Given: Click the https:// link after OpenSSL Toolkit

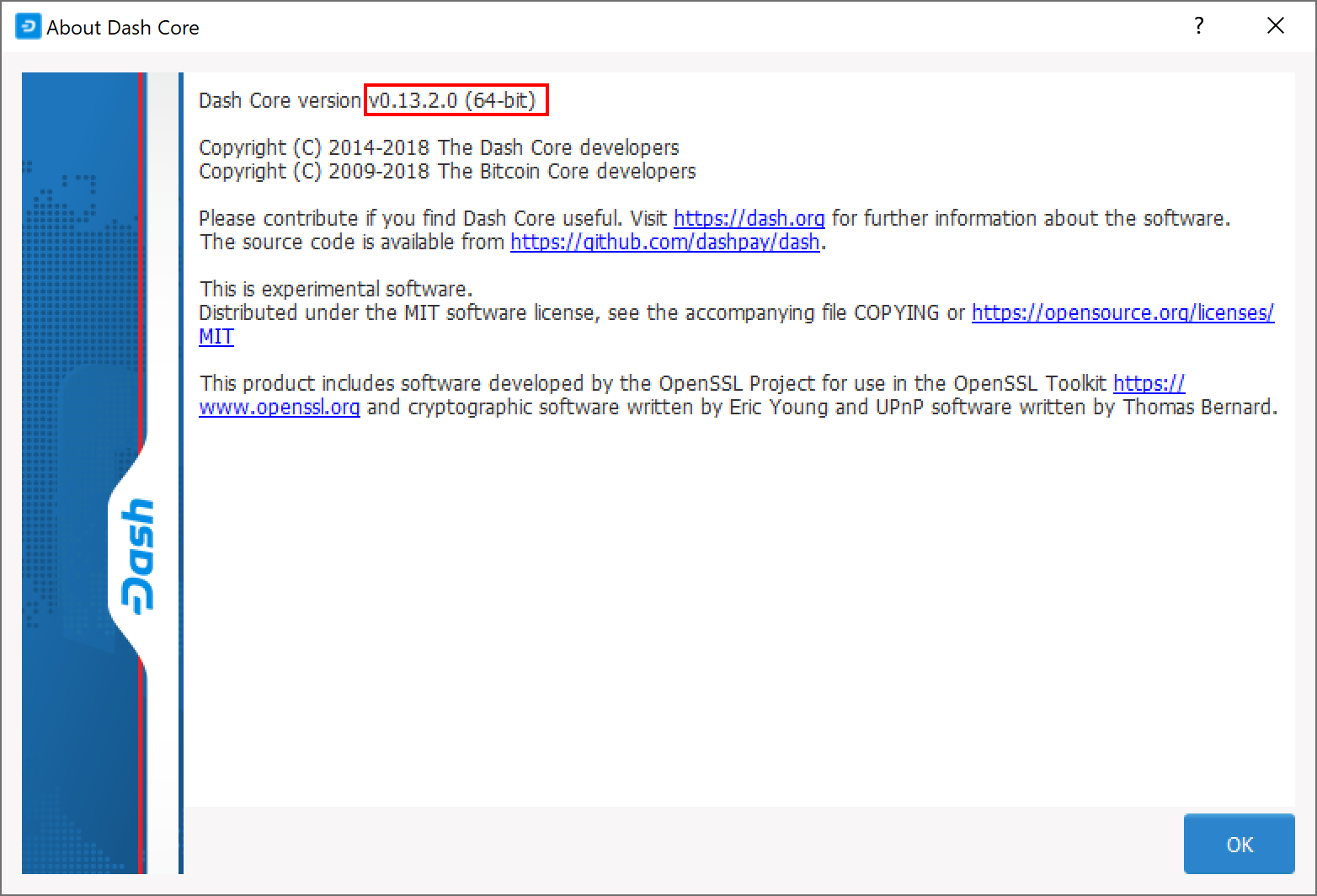Looking at the screenshot, I should (1149, 384).
